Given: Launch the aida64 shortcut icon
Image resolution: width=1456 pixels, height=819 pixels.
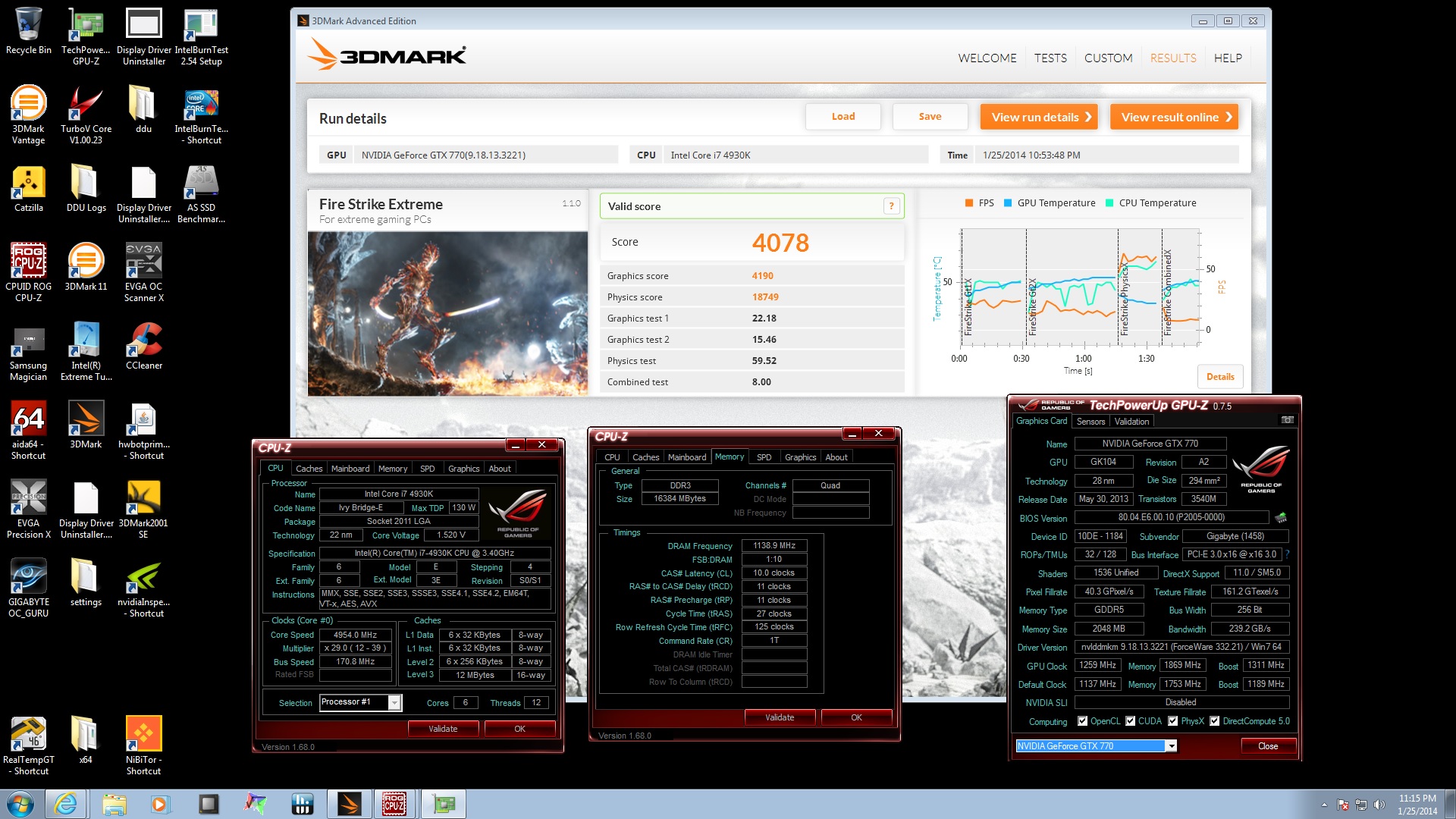Looking at the screenshot, I should pos(28,430).
